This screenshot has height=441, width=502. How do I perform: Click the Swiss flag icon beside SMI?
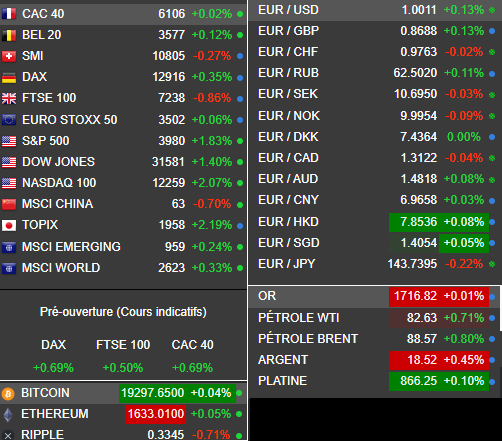click(9, 56)
